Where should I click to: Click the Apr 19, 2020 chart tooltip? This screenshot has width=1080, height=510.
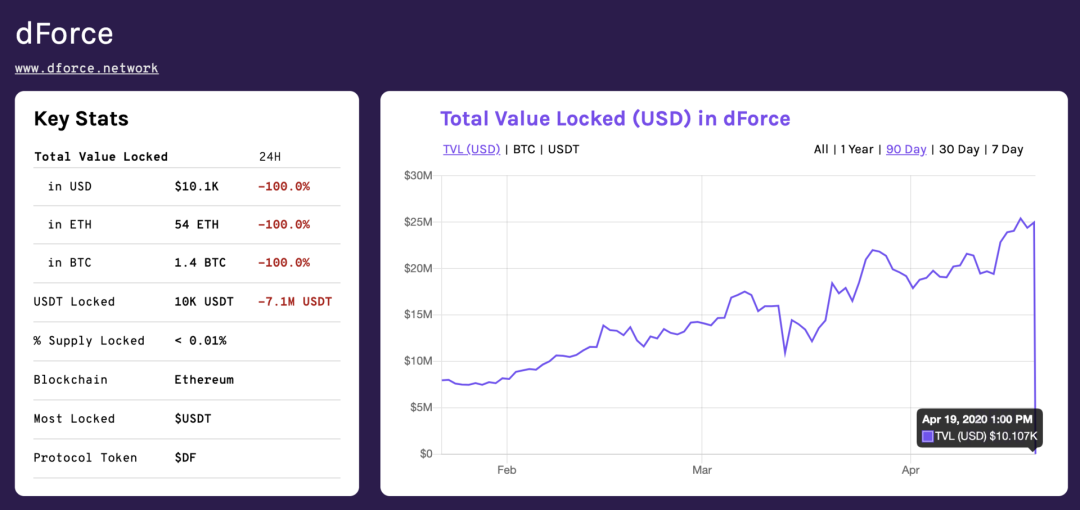(x=979, y=427)
